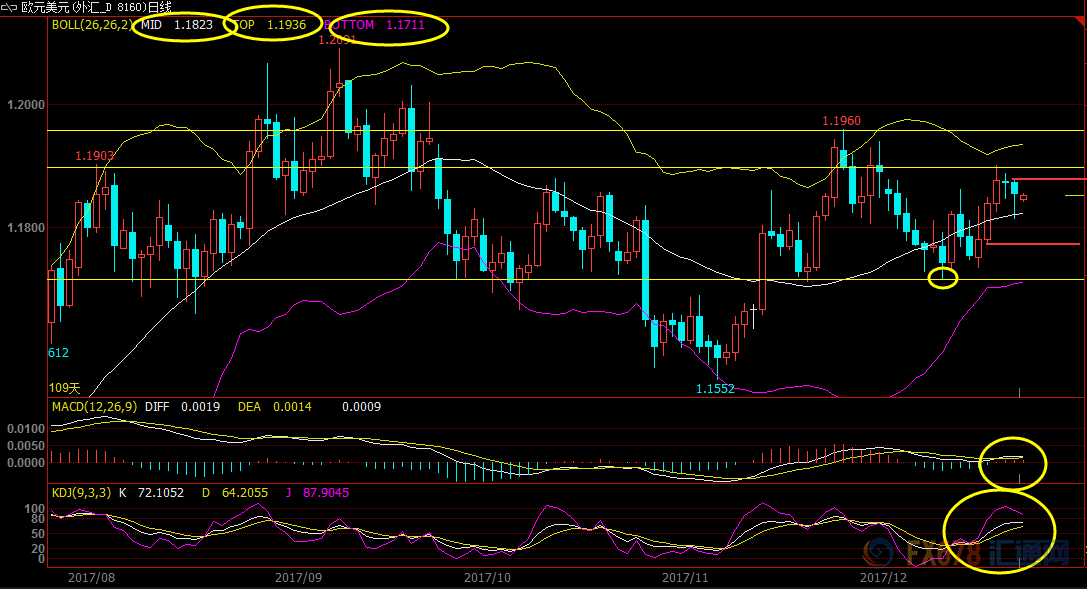Click the circled MACD crossover area

(x=1013, y=463)
